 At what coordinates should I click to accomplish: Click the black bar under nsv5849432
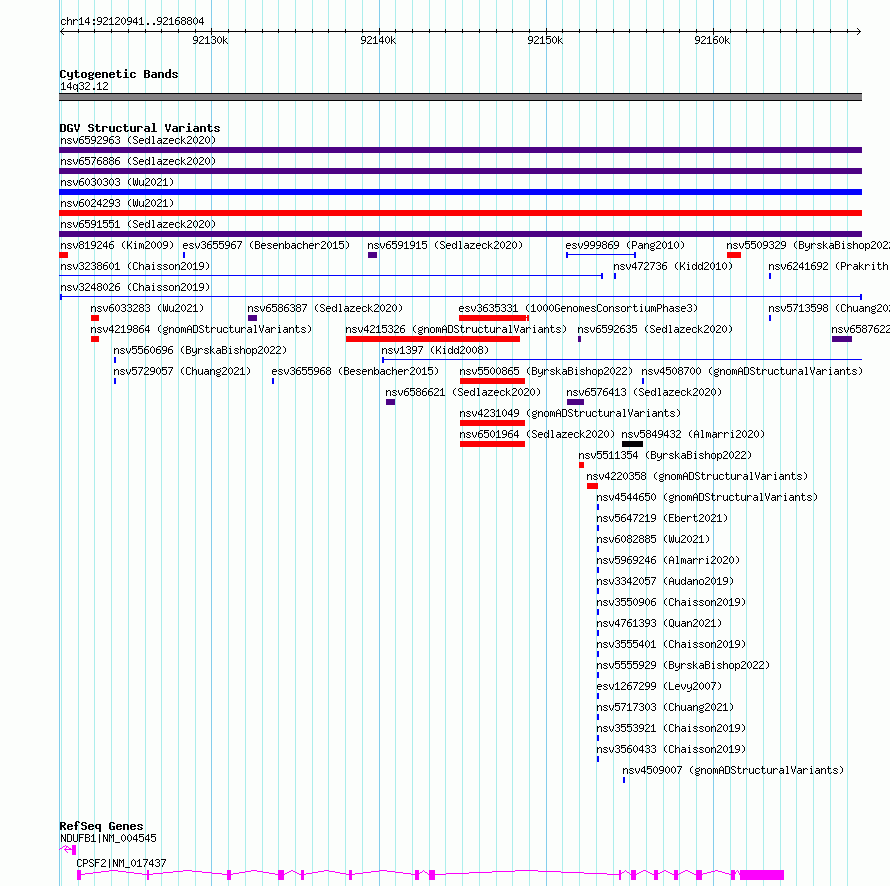coord(632,444)
